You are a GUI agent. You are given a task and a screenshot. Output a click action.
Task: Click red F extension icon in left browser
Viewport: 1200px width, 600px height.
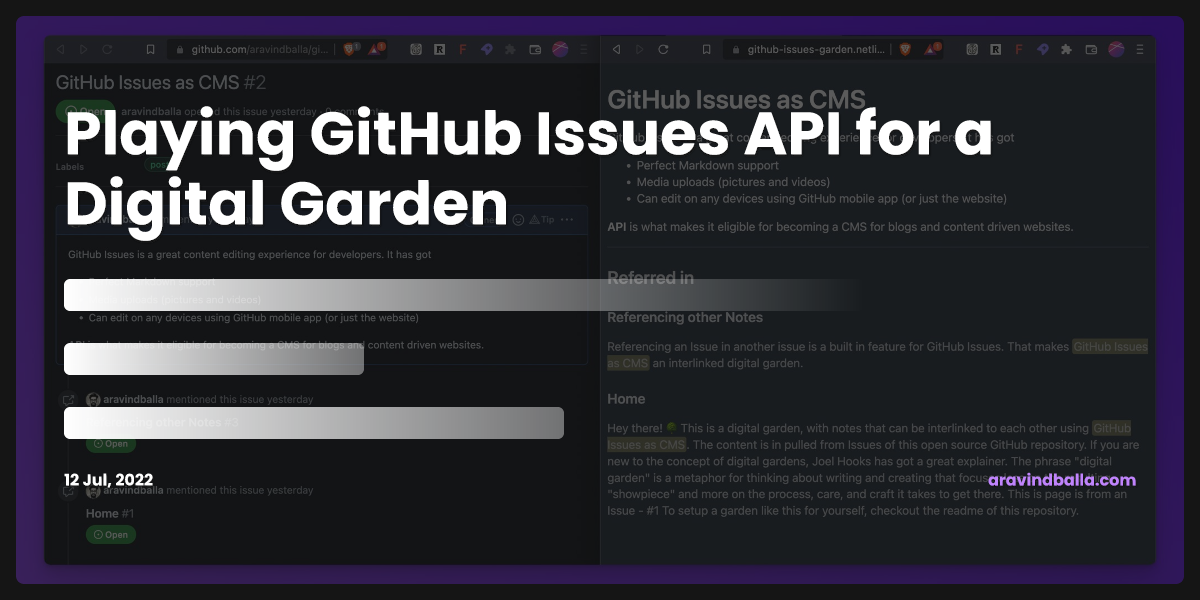click(462, 49)
